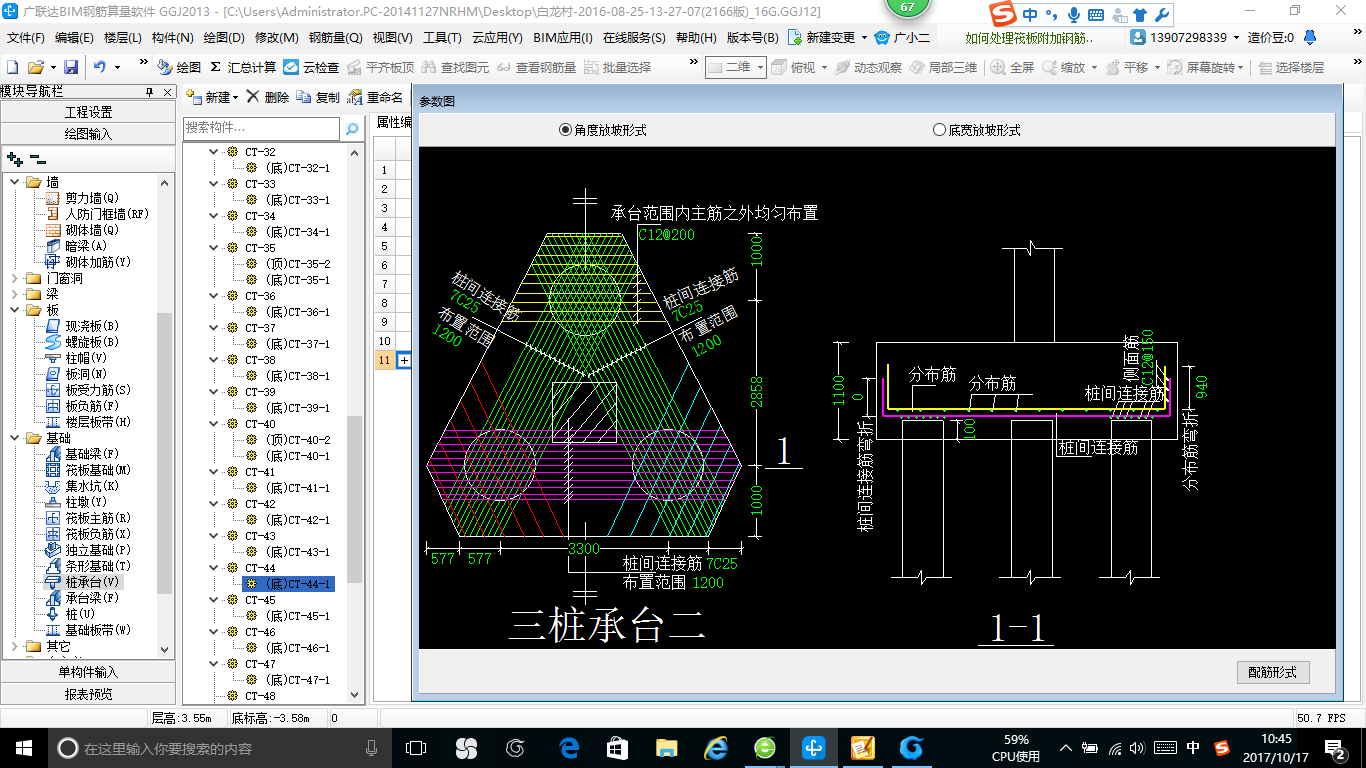Click the new file icon in toolbar
Screen dimensions: 1366x768
click(12, 67)
